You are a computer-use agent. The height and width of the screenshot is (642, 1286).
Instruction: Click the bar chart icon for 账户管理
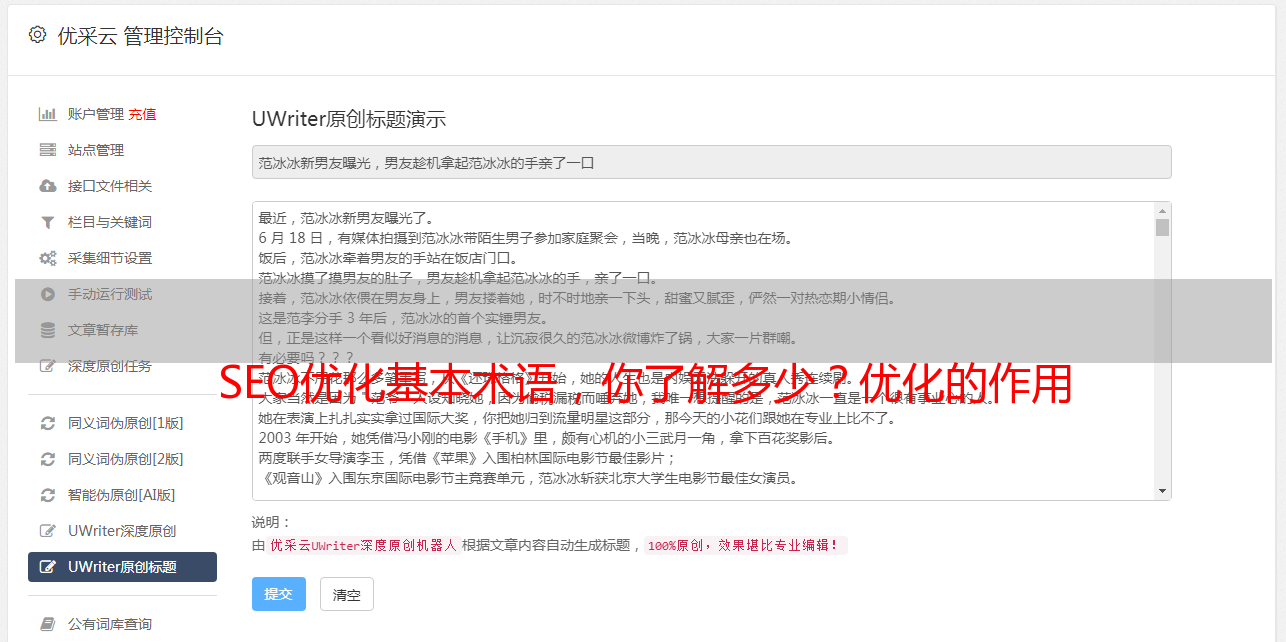(47, 114)
